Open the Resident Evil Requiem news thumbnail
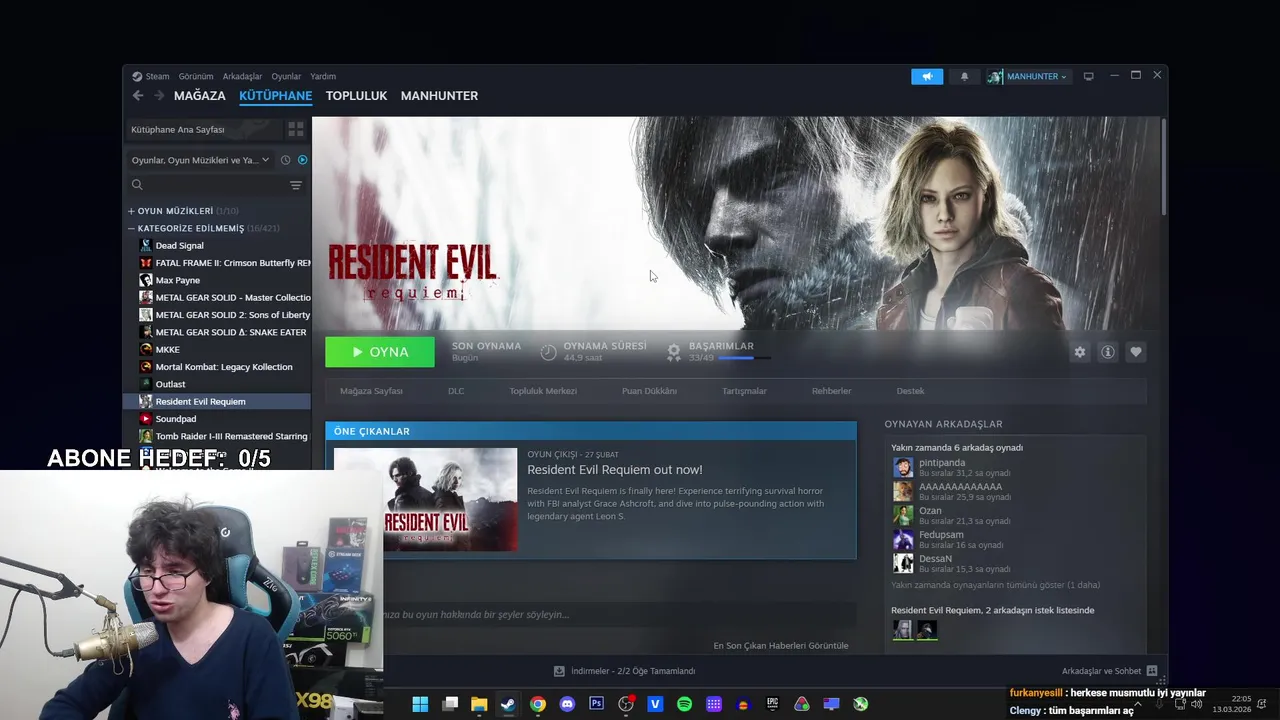This screenshot has height=720, width=1280. 426,499
